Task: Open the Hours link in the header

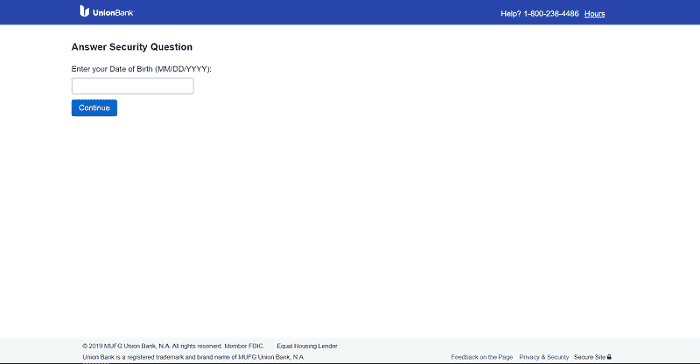Action: 595,14
